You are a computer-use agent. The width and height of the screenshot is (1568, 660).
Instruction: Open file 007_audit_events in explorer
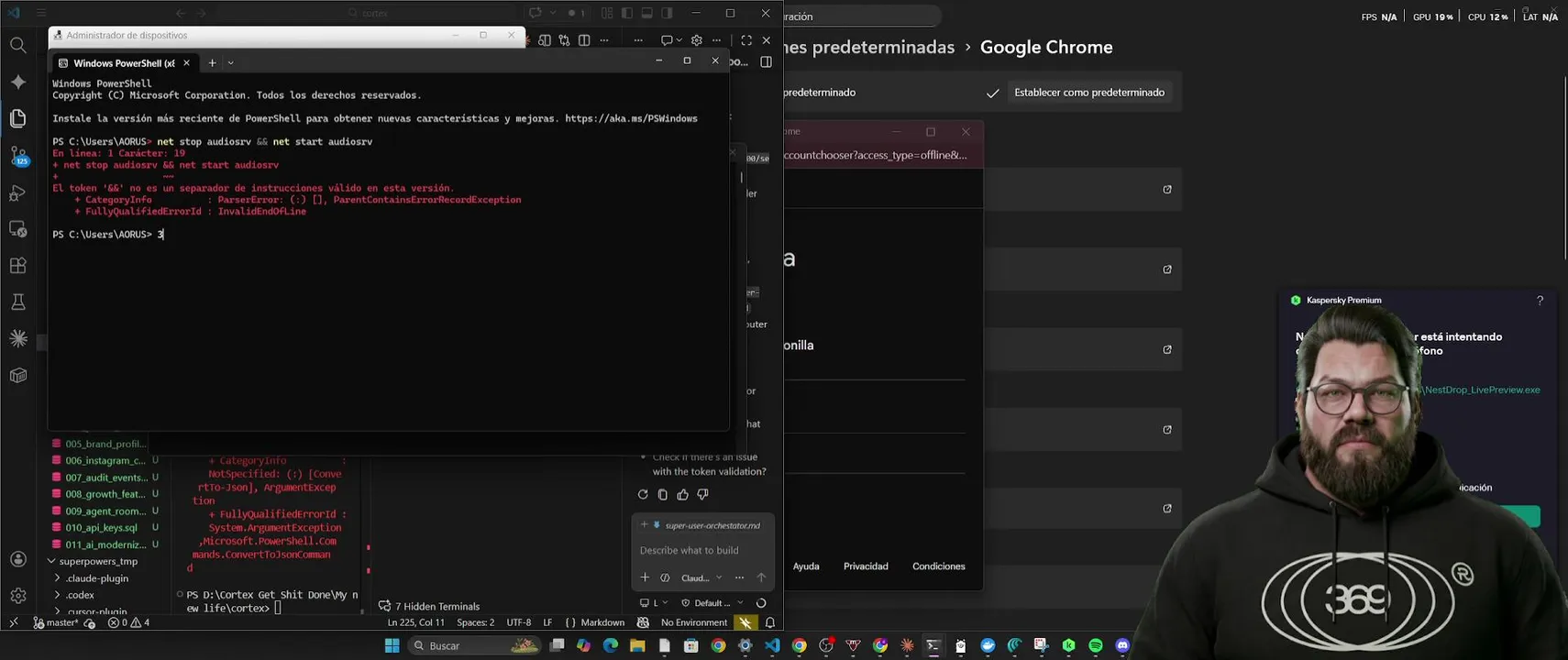(105, 478)
